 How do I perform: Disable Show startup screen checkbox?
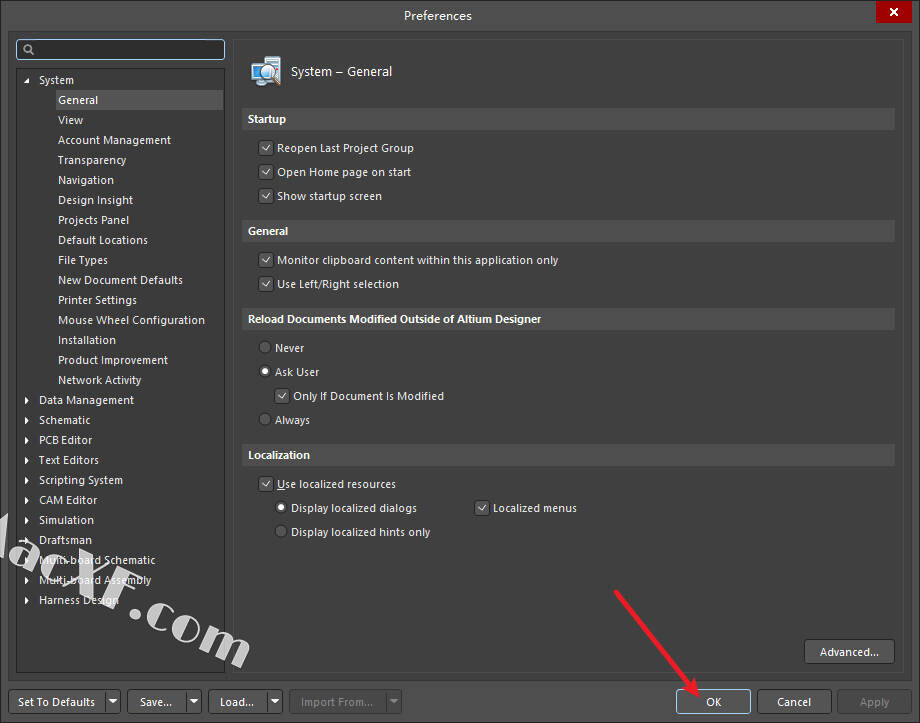(266, 196)
